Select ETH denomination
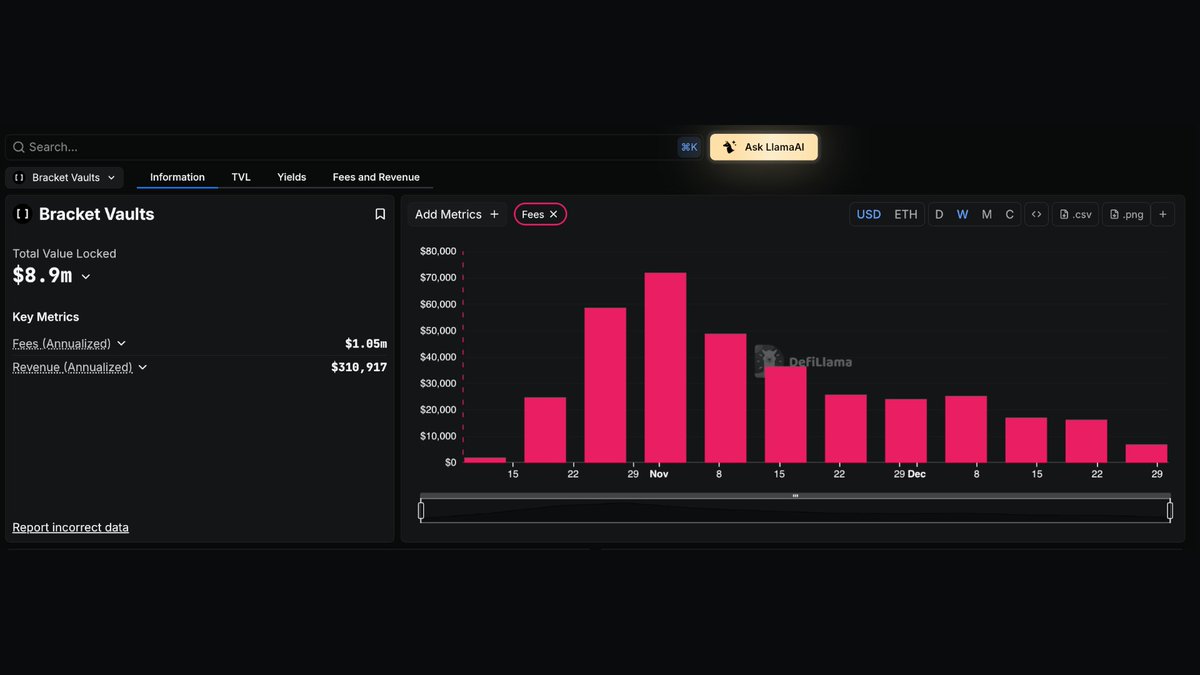The height and width of the screenshot is (675, 1200). [x=906, y=214]
